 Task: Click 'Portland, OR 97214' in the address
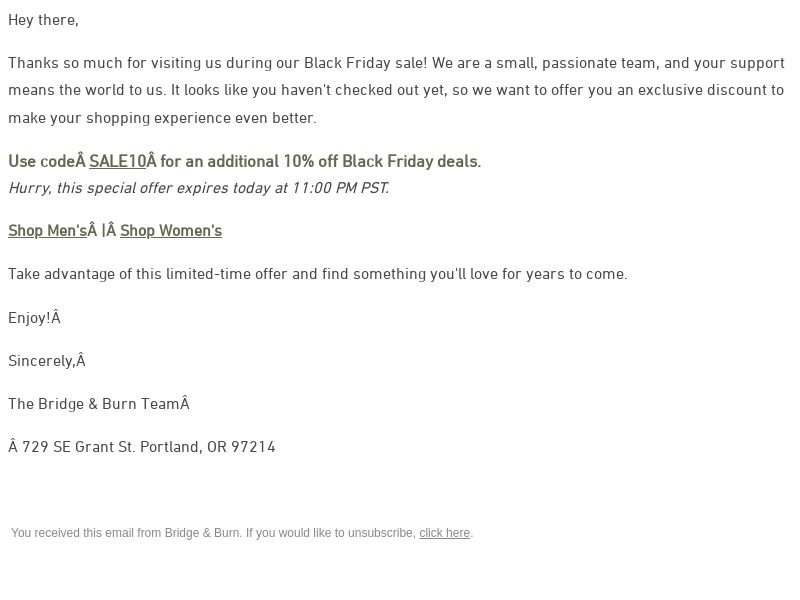coord(208,447)
